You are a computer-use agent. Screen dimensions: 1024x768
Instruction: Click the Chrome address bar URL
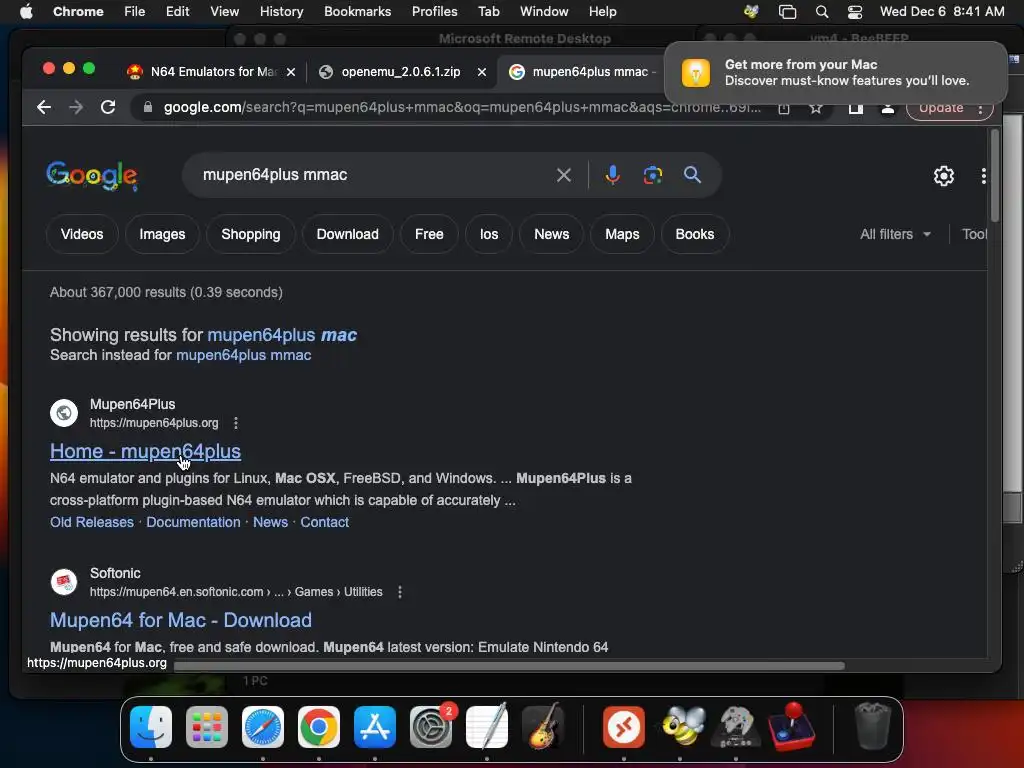click(x=461, y=108)
